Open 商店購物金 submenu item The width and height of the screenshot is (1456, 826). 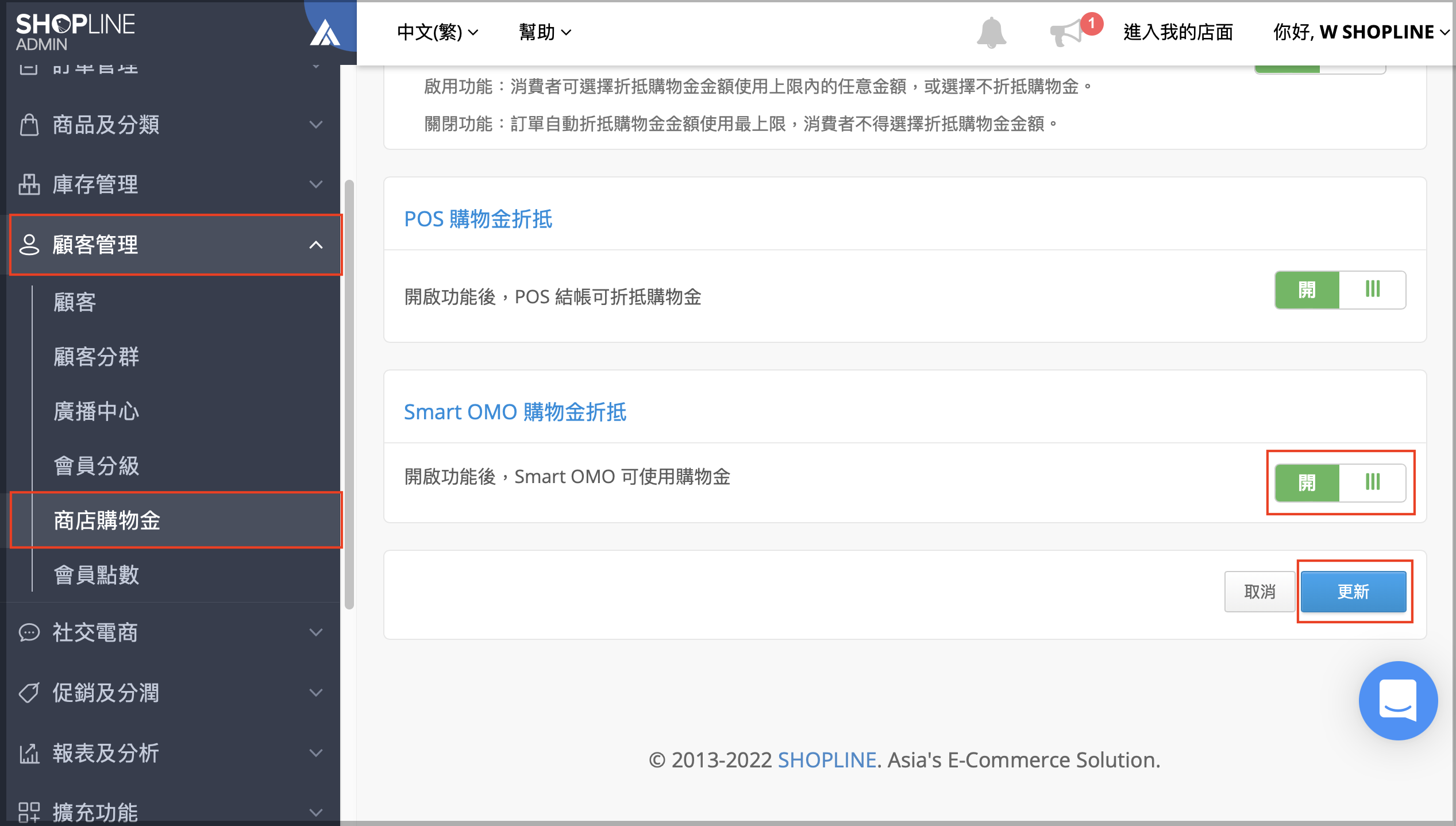pyautogui.click(x=176, y=520)
